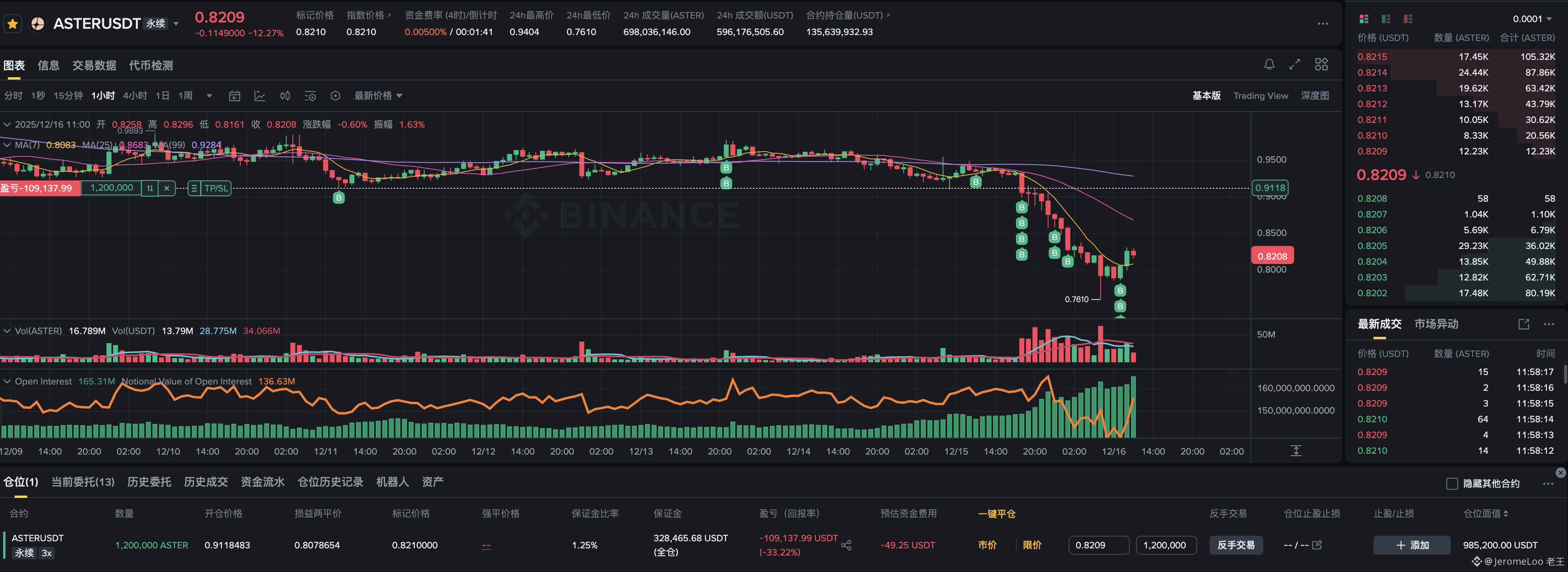This screenshot has width=1568, height=572.
Task: Open the price alert bell icon
Action: 1269,65
